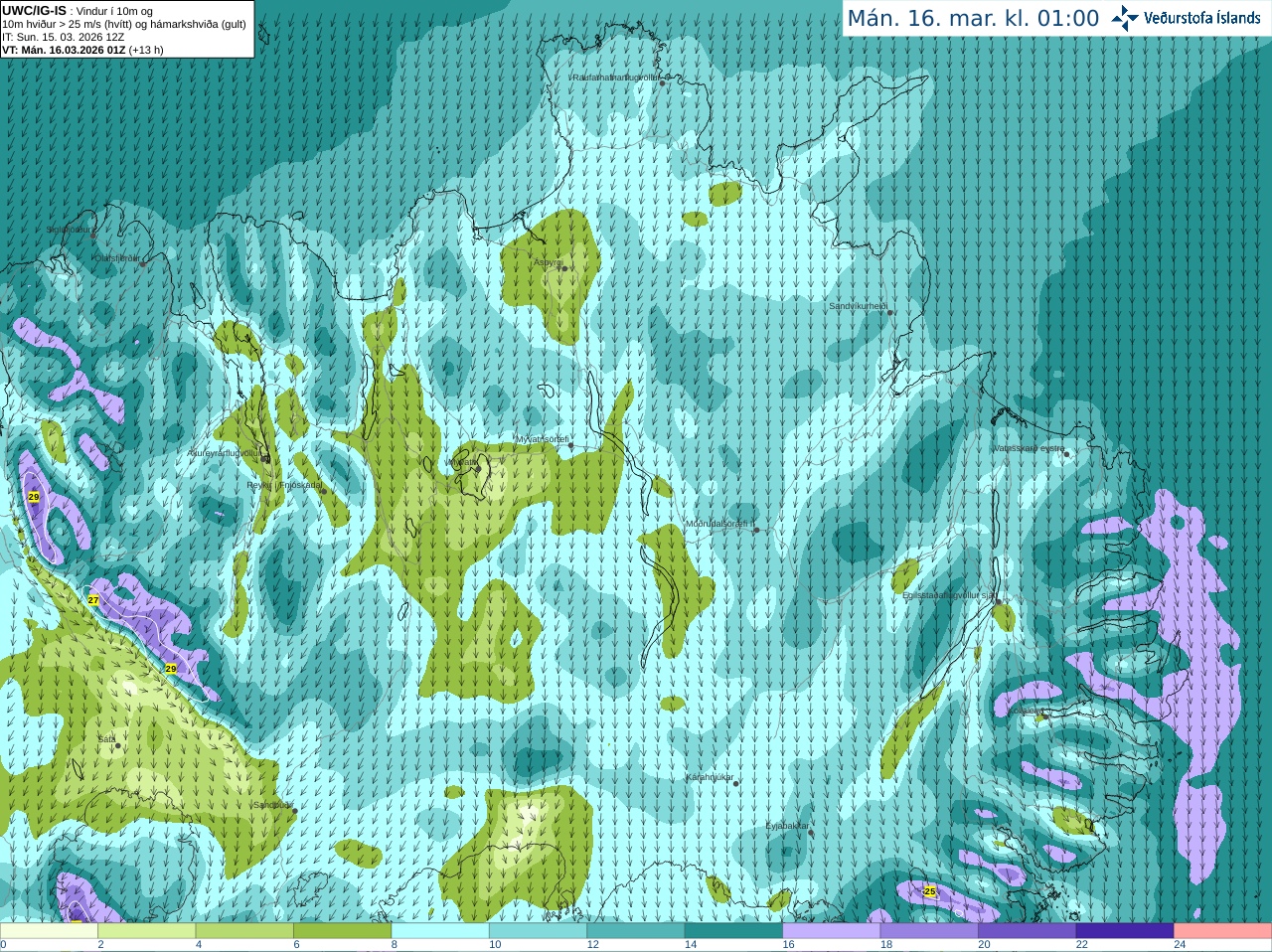Screen dimensions: 1272x952
Task: Click the 22–24 m/s dark indigo legend swatch
Action: pos(1125,931)
